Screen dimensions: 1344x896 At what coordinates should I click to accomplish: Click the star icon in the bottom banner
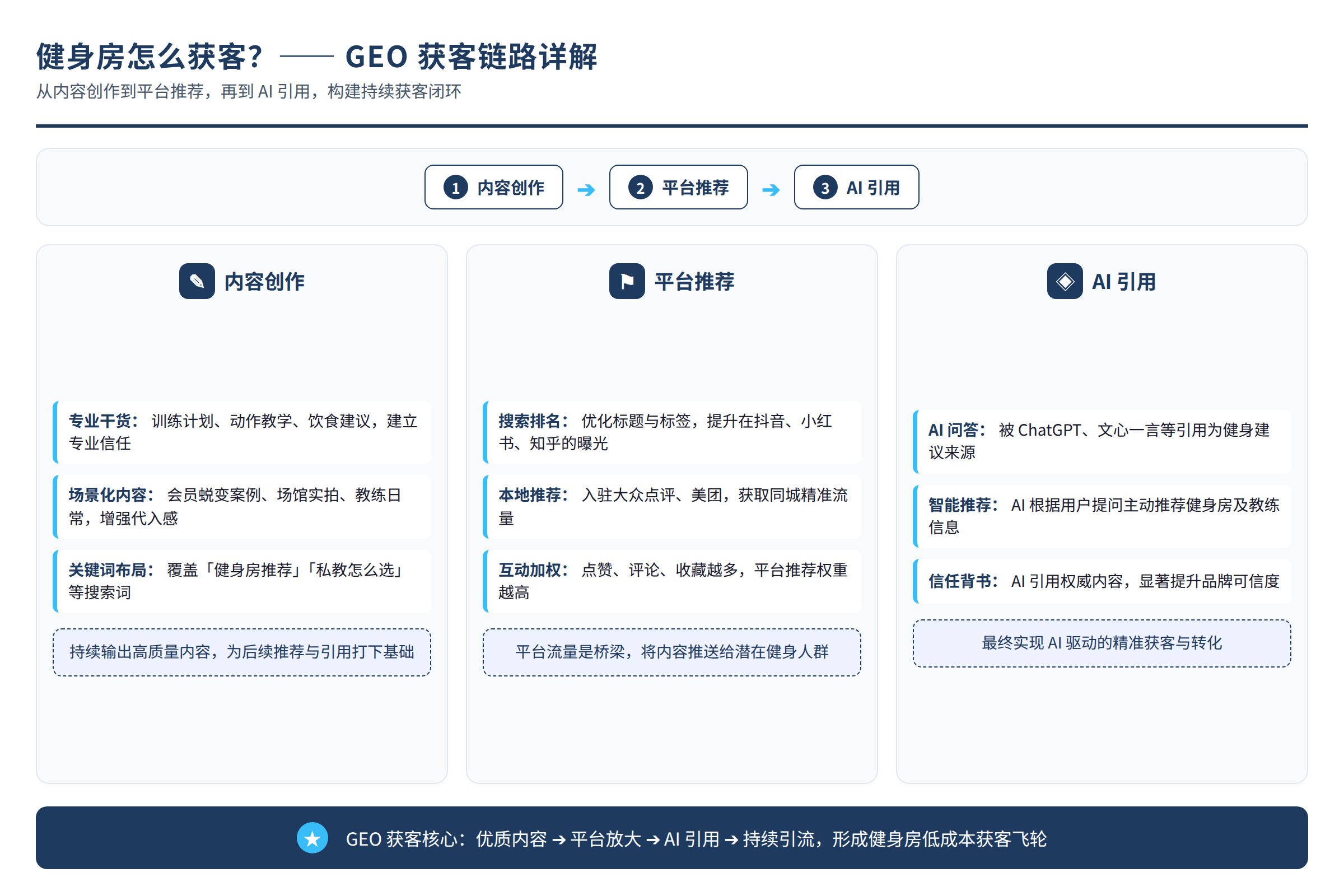312,838
